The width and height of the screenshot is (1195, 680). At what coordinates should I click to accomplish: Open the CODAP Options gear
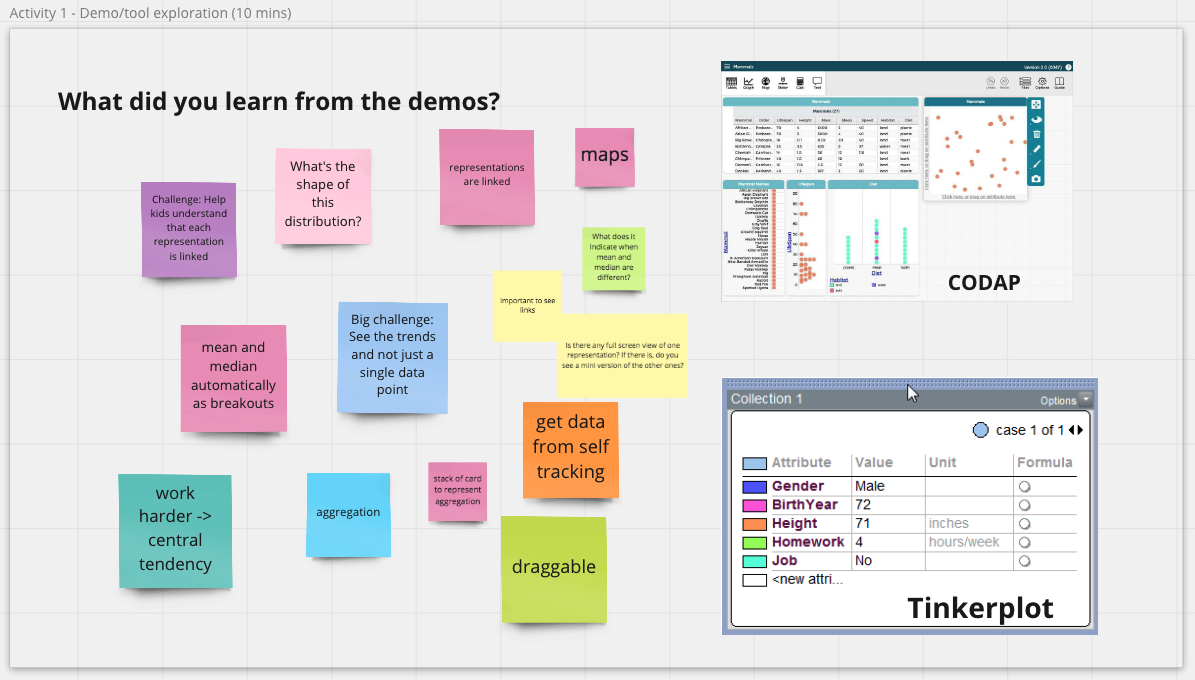[1042, 84]
